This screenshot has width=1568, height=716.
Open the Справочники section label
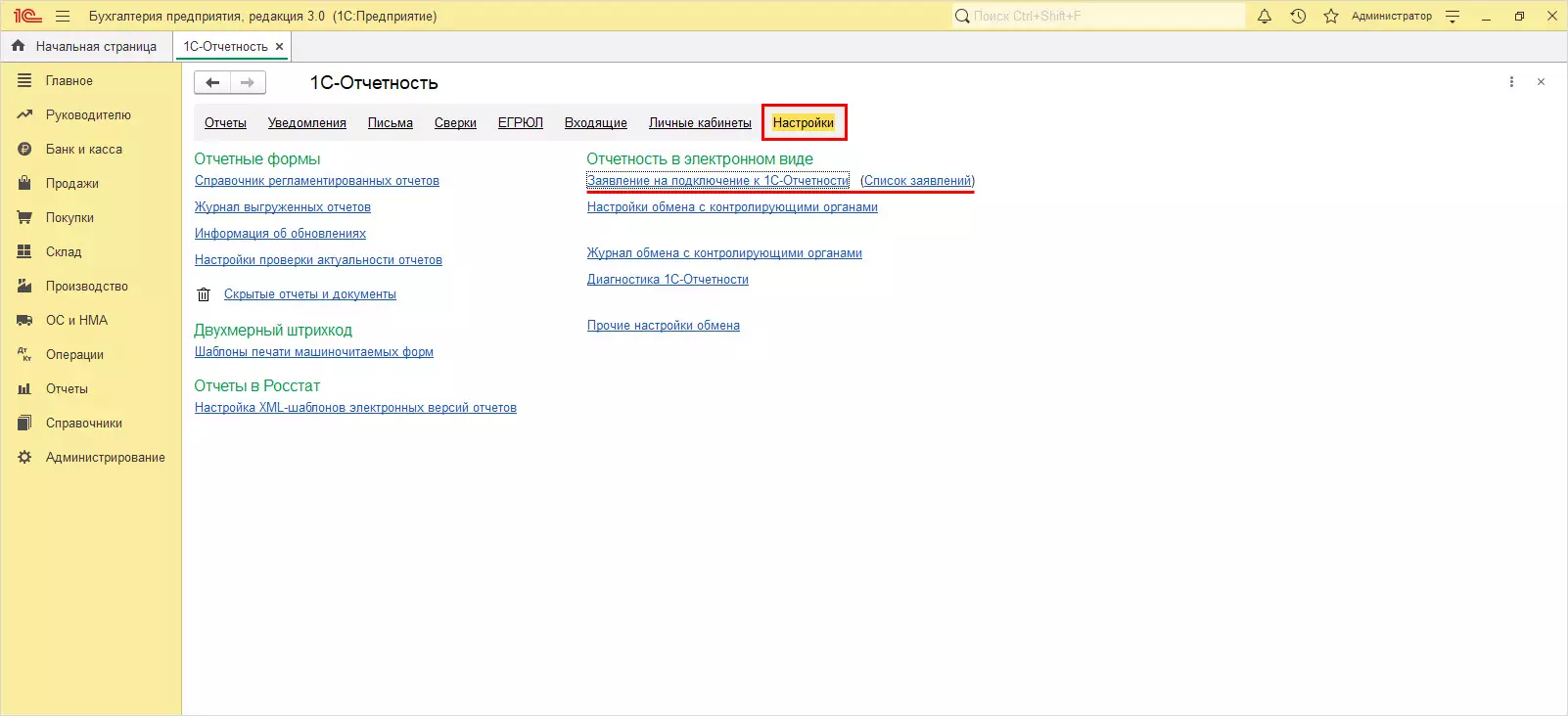click(x=84, y=423)
